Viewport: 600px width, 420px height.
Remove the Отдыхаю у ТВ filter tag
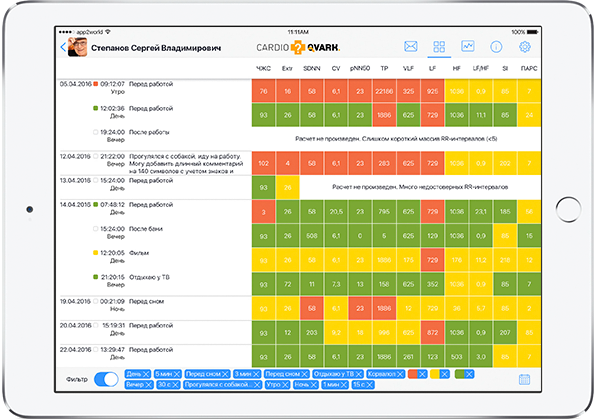tap(359, 374)
